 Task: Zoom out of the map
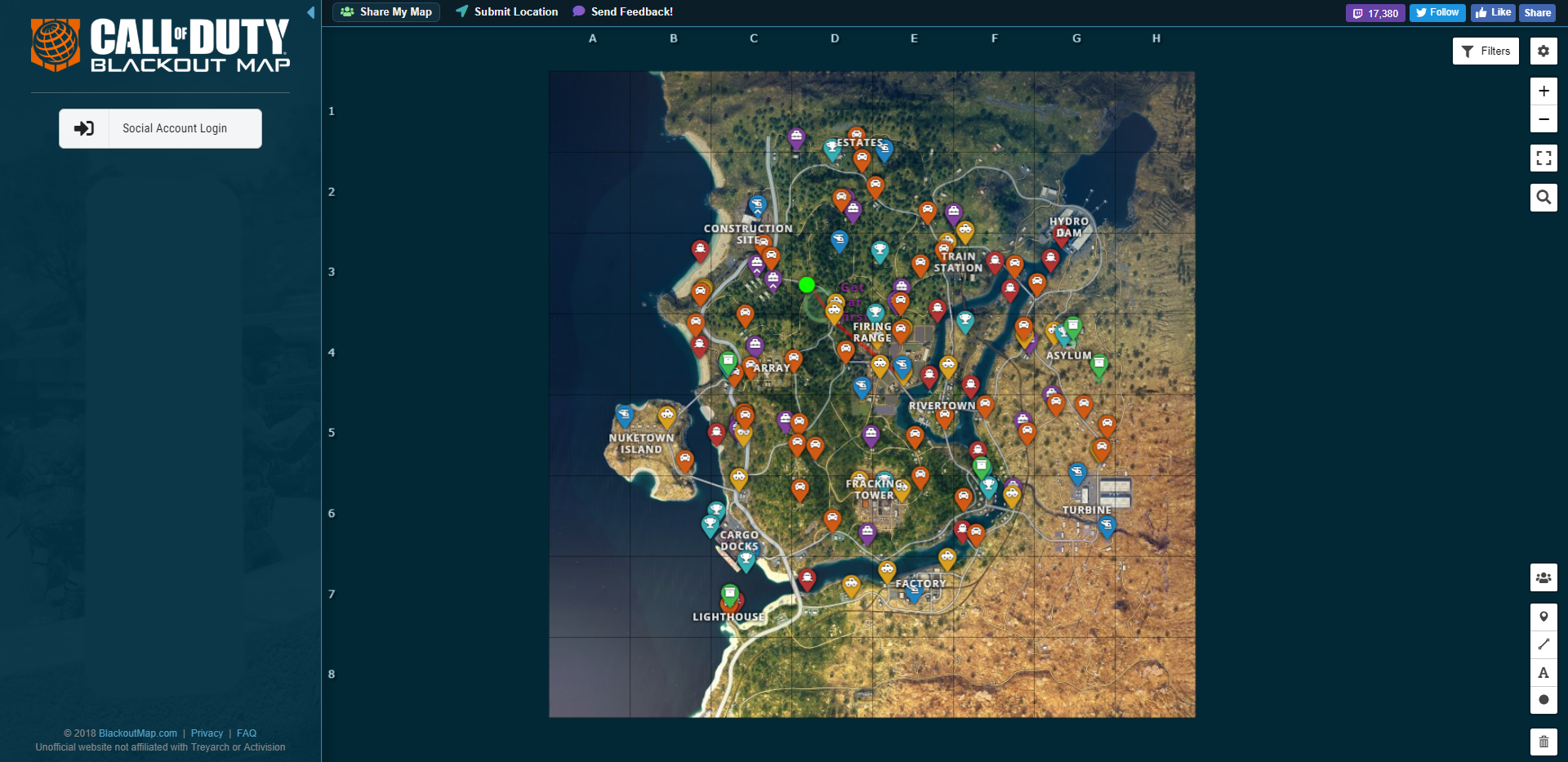point(1543,119)
